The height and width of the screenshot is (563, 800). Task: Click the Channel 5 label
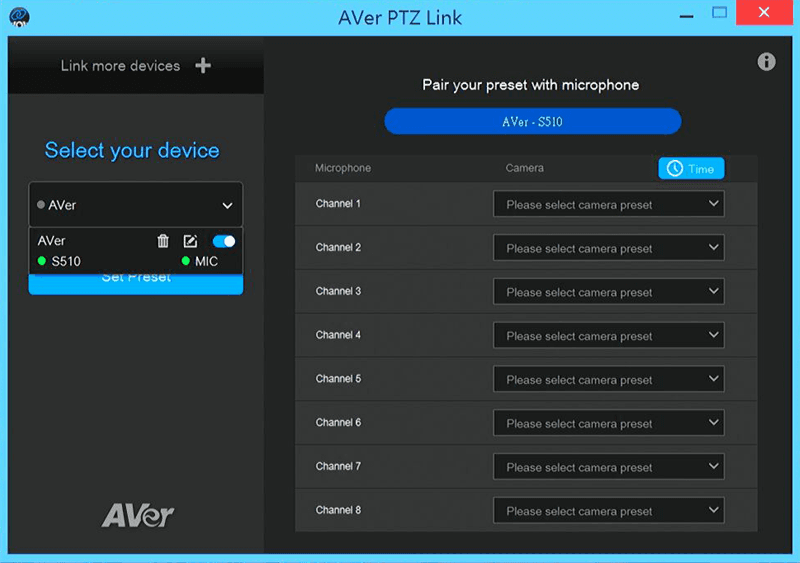[338, 379]
